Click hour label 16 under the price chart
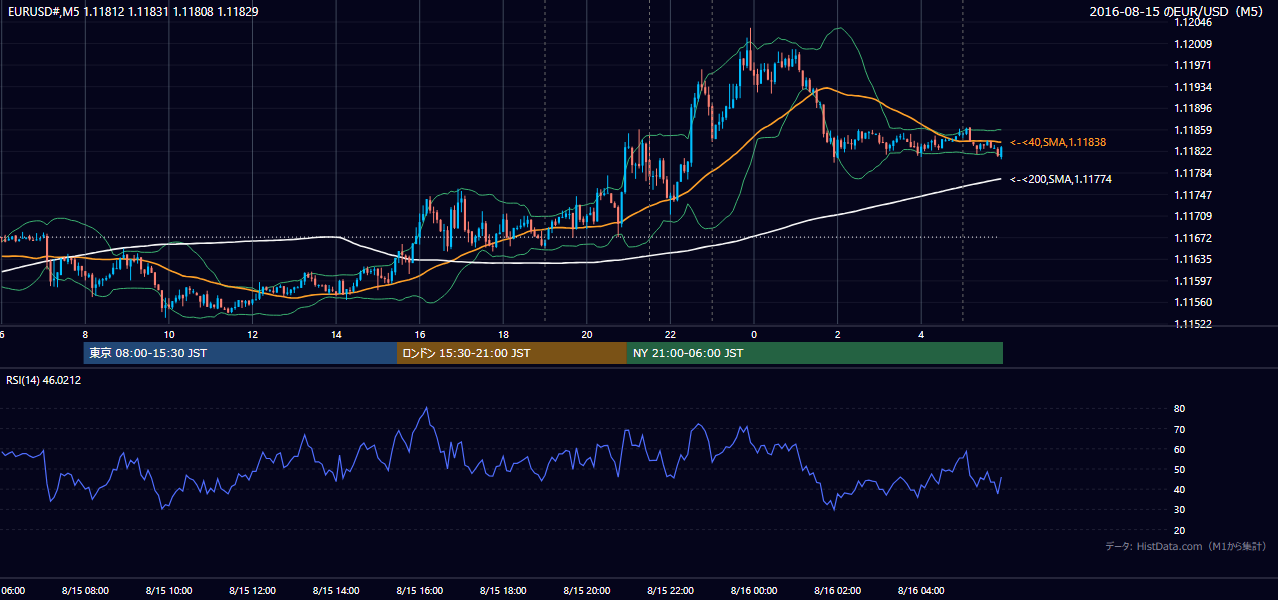Viewport: 1278px width, 600px height. tap(420, 334)
